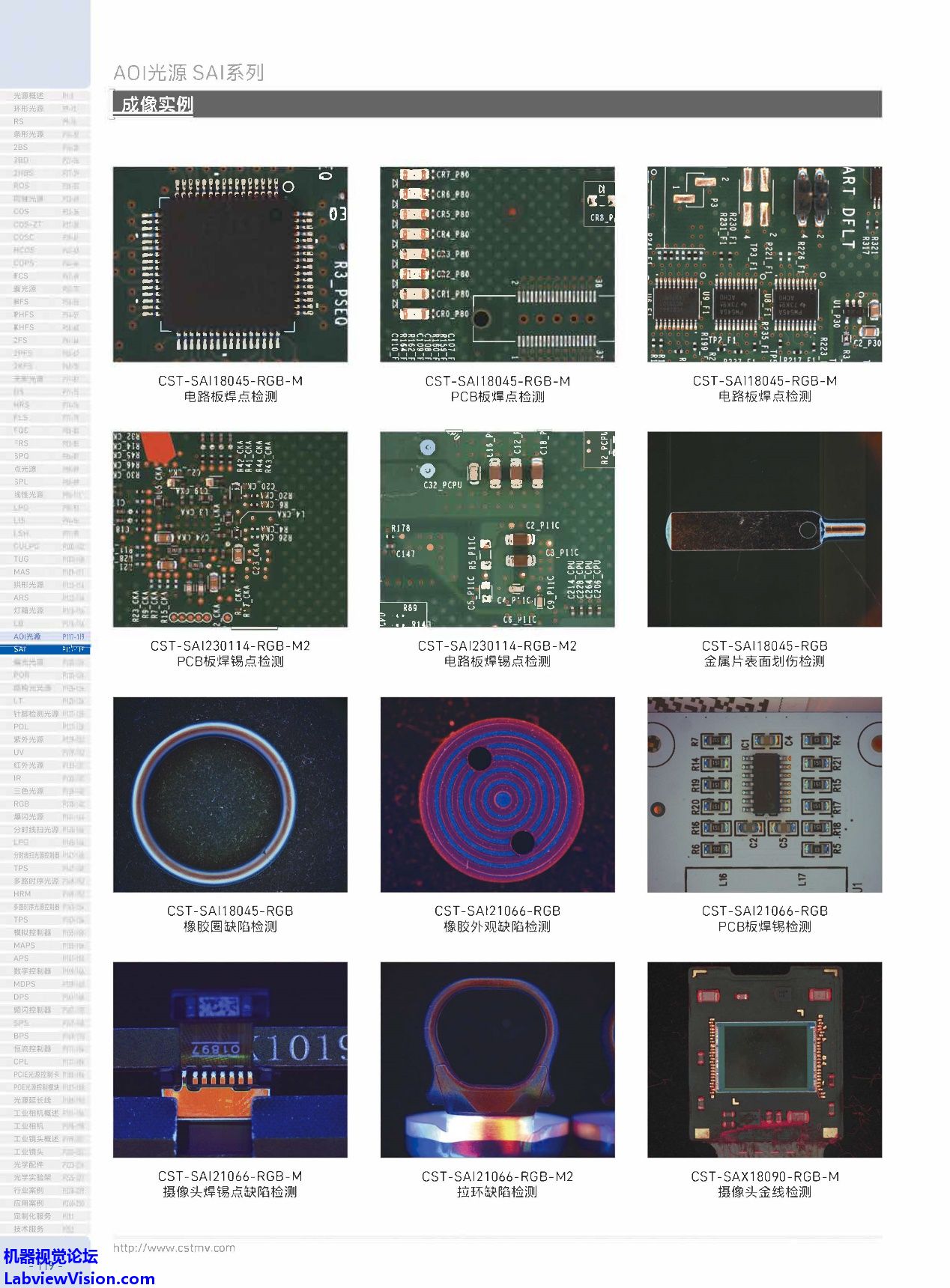Screen dimensions: 950x1288
Task: Open the camera solder point defect image
Action: [x=230, y=1060]
